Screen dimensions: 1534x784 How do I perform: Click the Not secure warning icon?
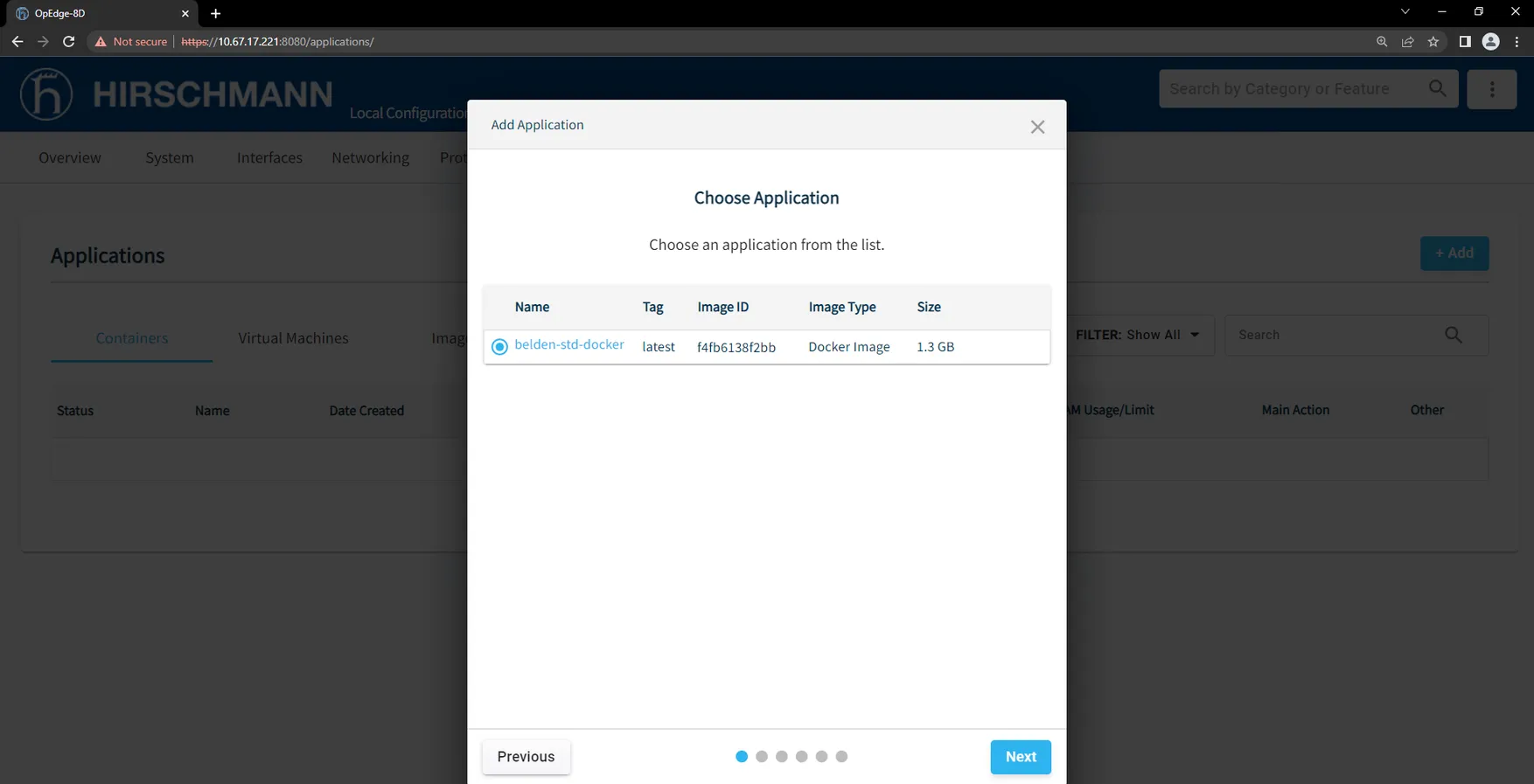pyautogui.click(x=101, y=42)
